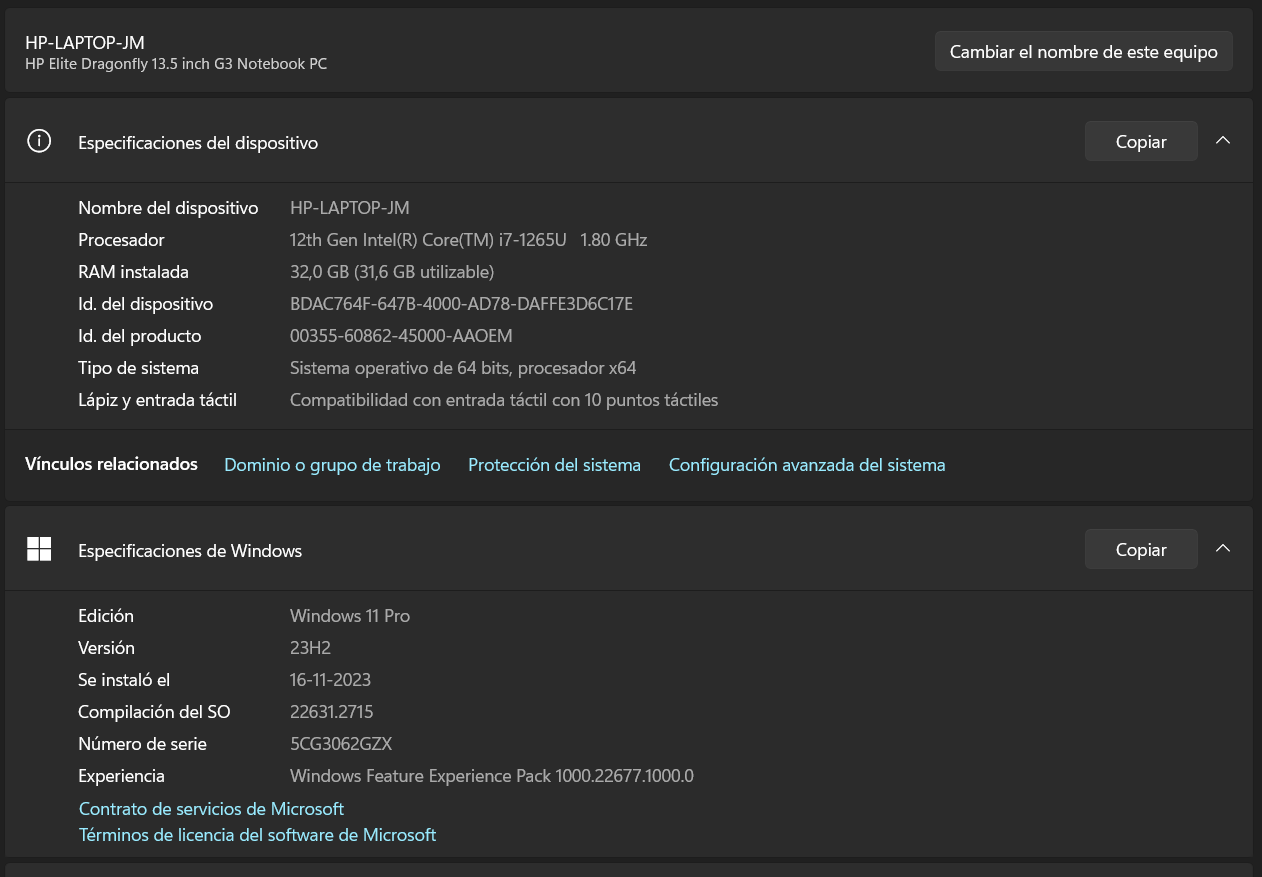
Task: Select edition value Windows 11 Pro
Action: (350, 616)
